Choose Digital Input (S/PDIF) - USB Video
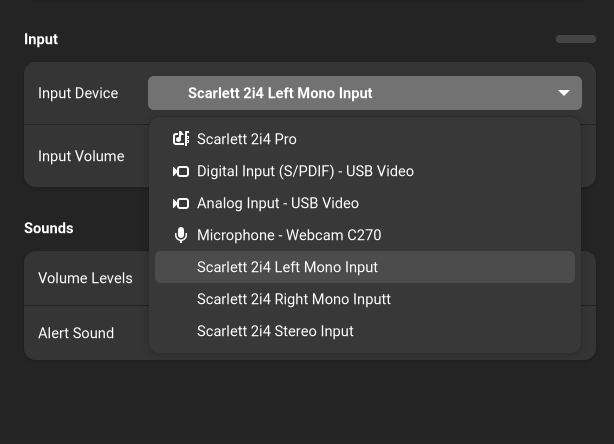614x444 pixels. pos(365,171)
